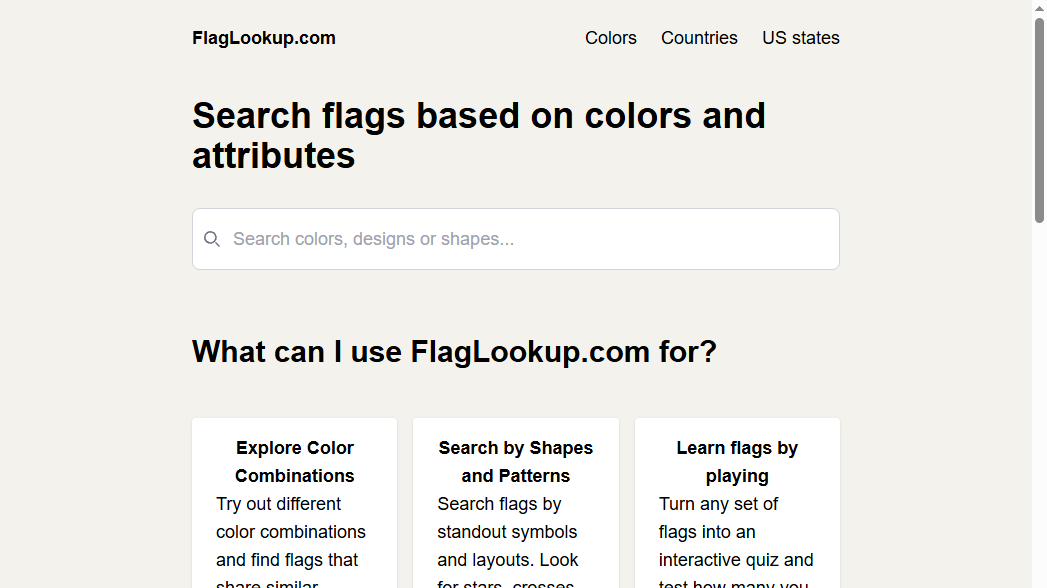Click the 'Turn any set of flags' text
1047x588 pixels.
pos(736,545)
